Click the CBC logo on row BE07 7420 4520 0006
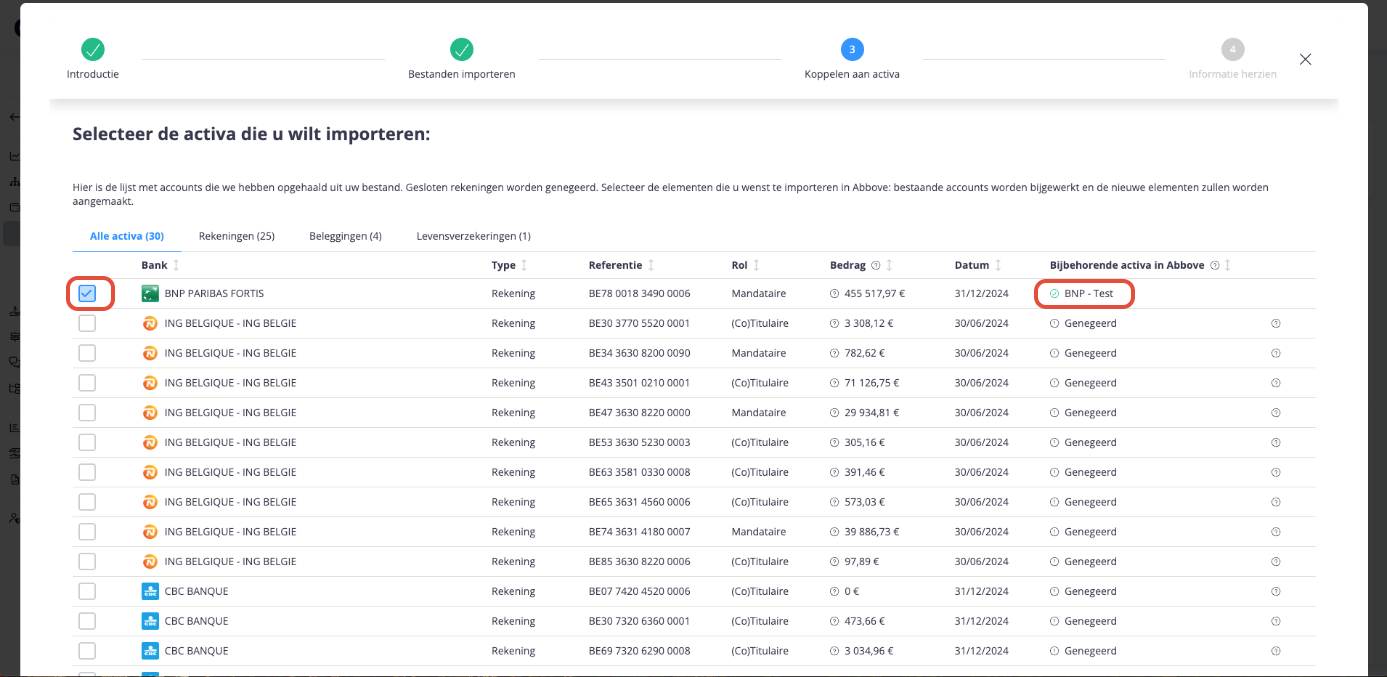 point(150,591)
